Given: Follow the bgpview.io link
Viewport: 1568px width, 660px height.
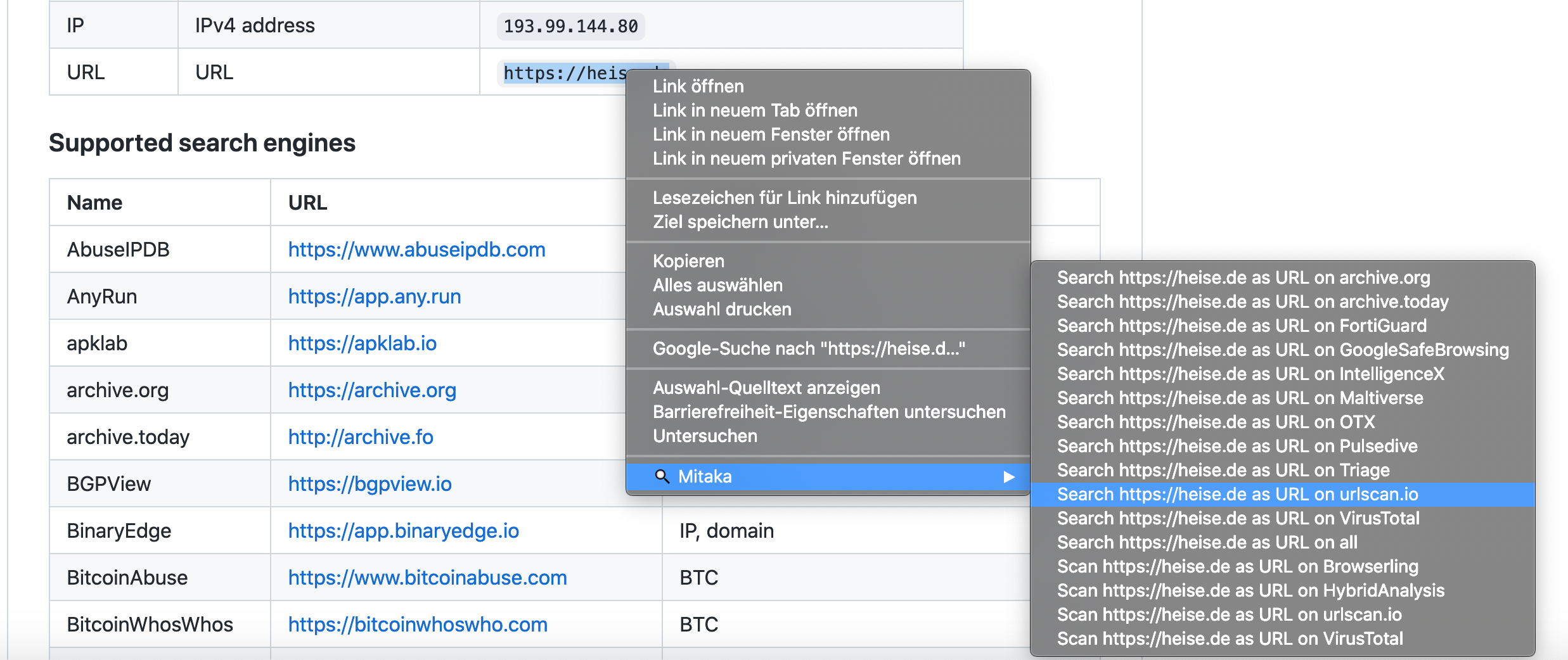Looking at the screenshot, I should (x=370, y=484).
